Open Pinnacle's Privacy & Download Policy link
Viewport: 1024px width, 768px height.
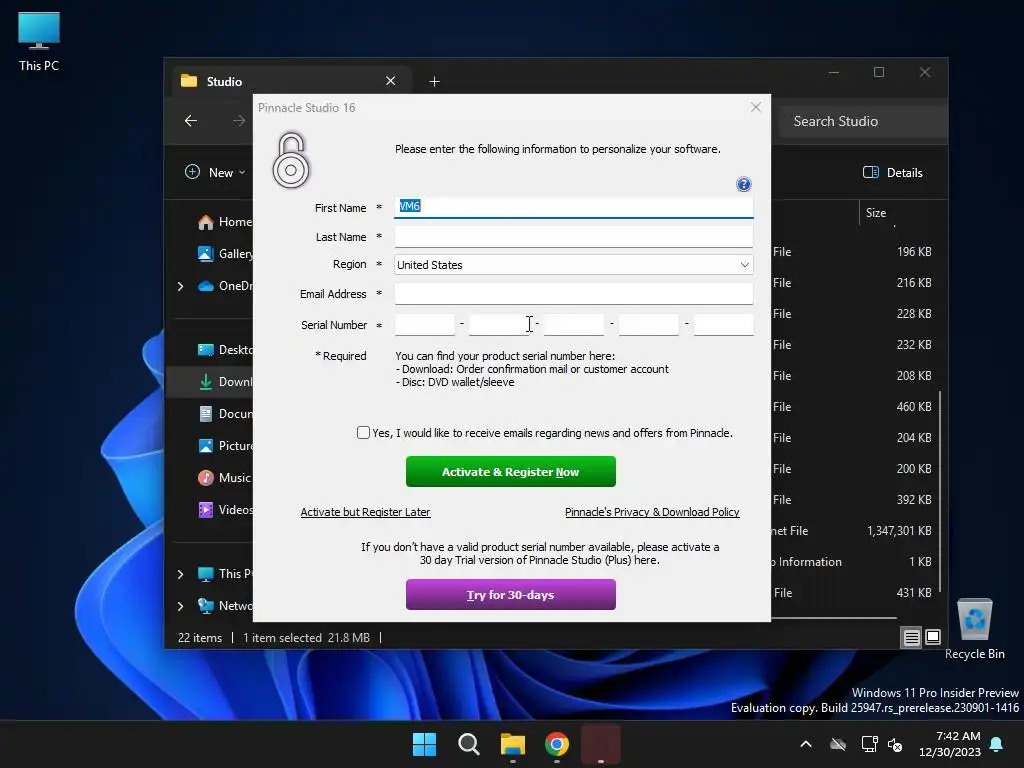[x=652, y=512]
